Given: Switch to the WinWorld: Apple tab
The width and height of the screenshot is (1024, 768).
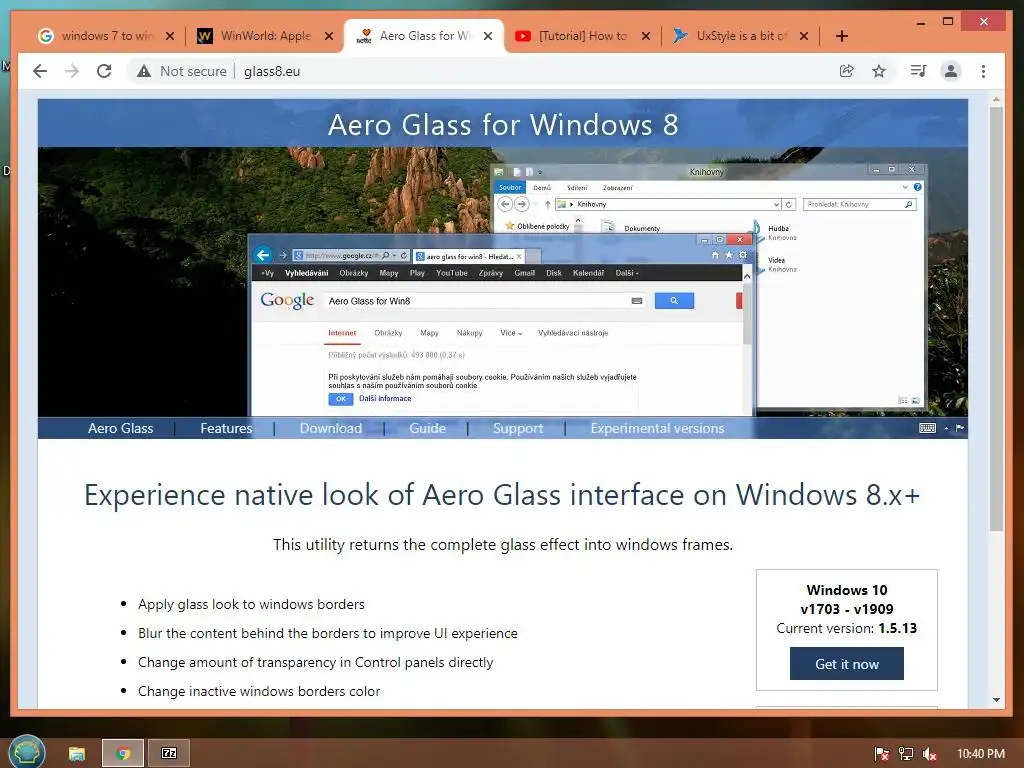Looking at the screenshot, I should click(x=264, y=36).
